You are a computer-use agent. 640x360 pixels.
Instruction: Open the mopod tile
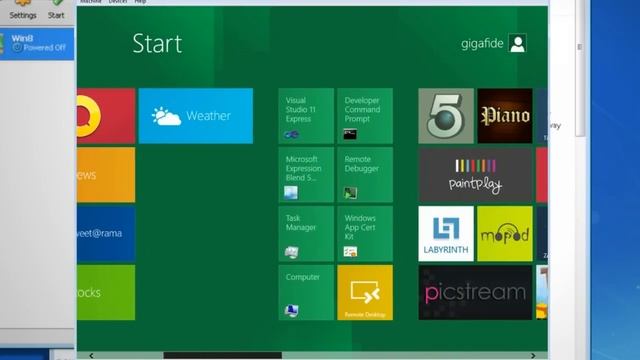pos(505,233)
